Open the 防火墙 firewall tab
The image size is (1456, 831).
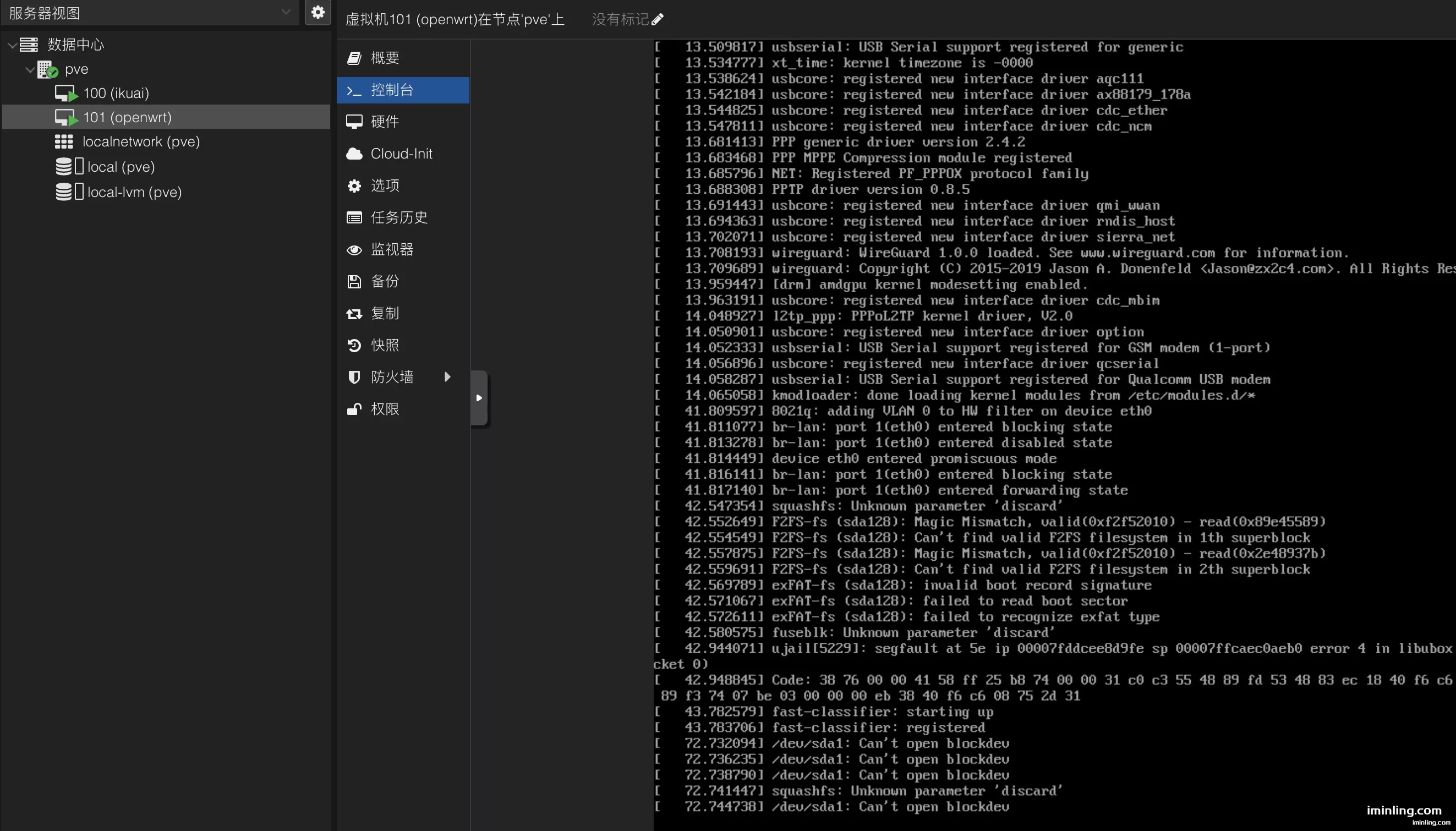(x=403, y=378)
